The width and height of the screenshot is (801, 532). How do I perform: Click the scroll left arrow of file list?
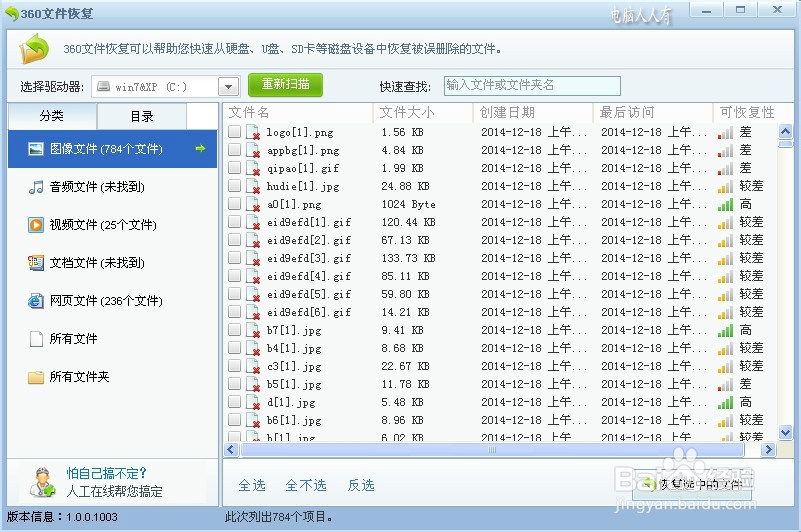pos(231,450)
